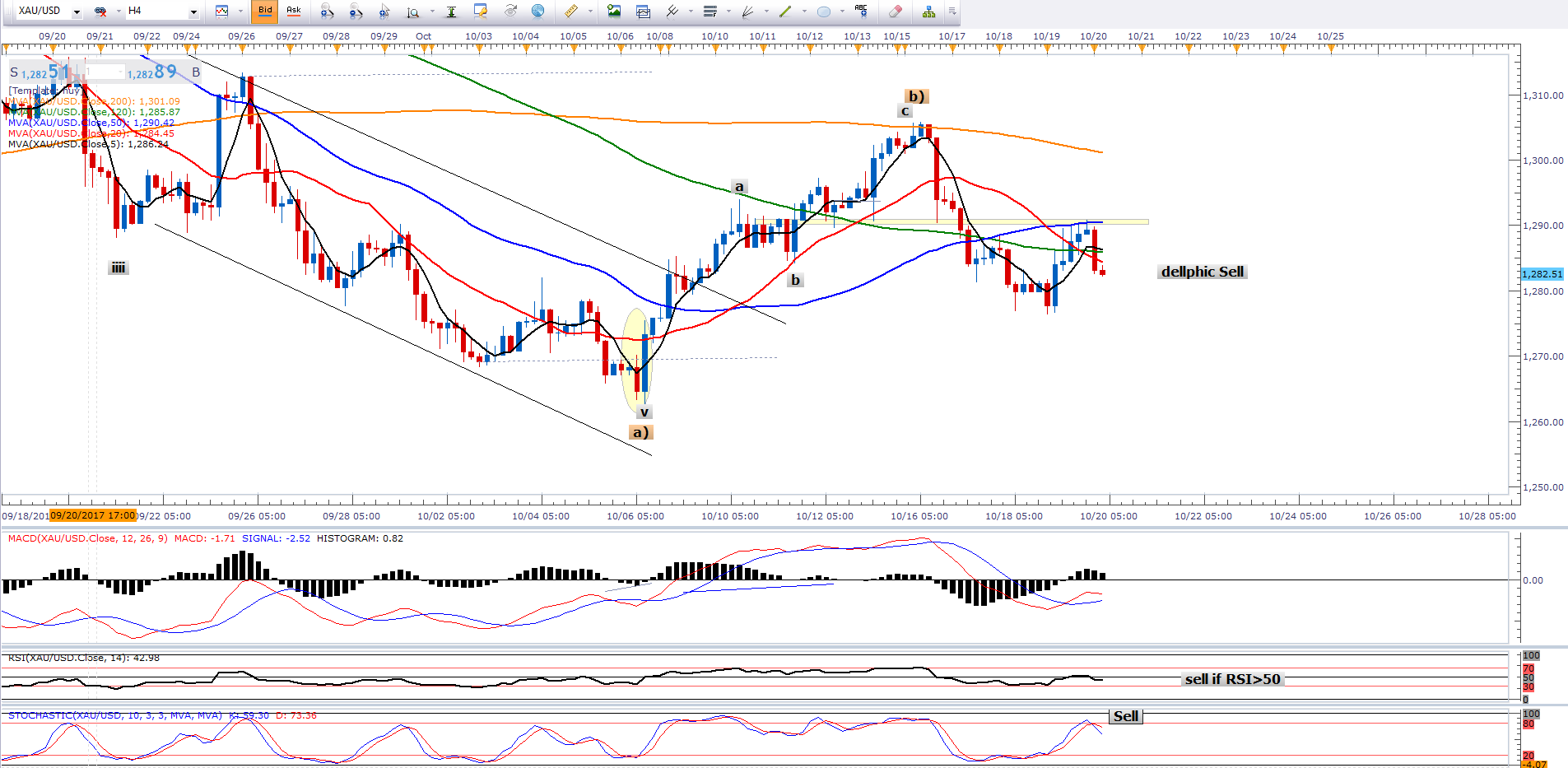Select the eraser tool in toolbar
The height and width of the screenshot is (768, 1568).
896,12
